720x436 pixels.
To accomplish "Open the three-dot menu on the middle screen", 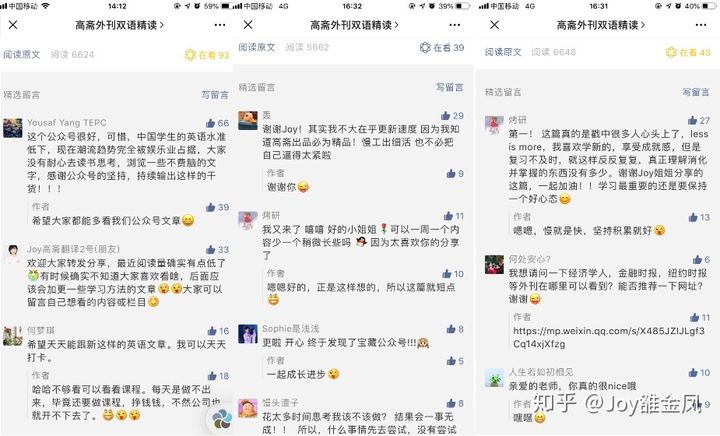I will pos(455,25).
